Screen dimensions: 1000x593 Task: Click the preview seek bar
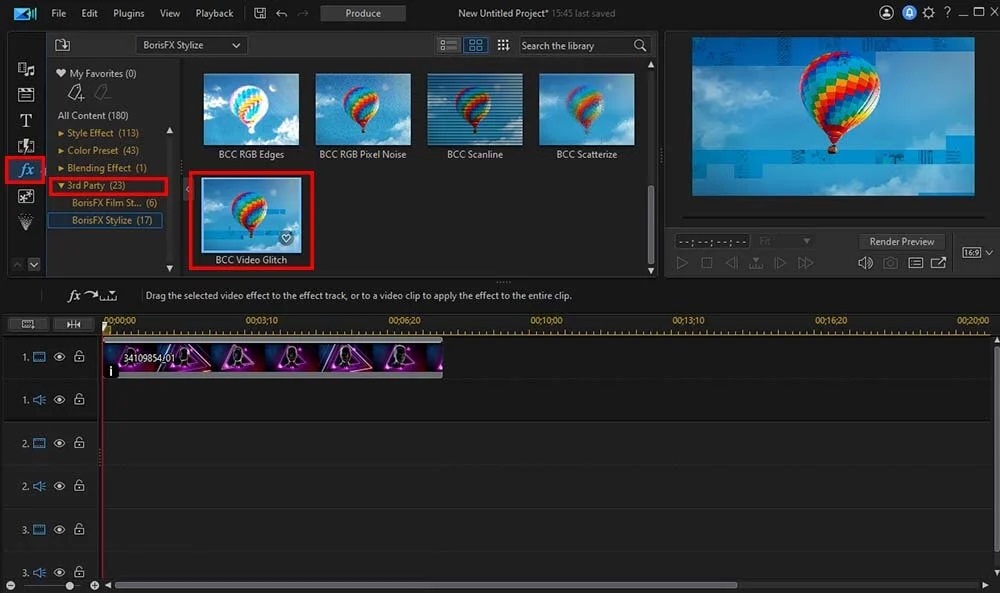pos(833,217)
